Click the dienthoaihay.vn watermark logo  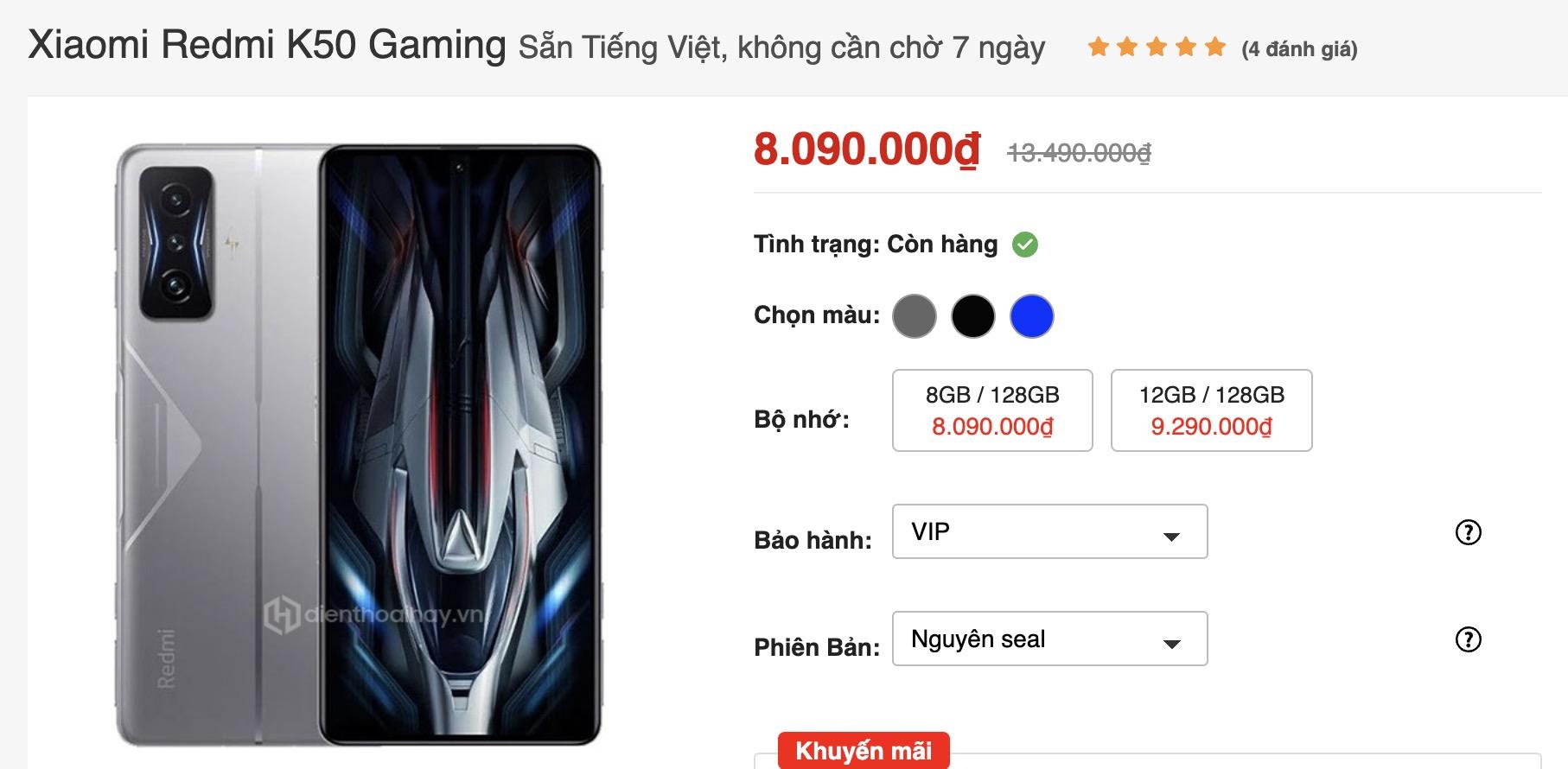[375, 614]
